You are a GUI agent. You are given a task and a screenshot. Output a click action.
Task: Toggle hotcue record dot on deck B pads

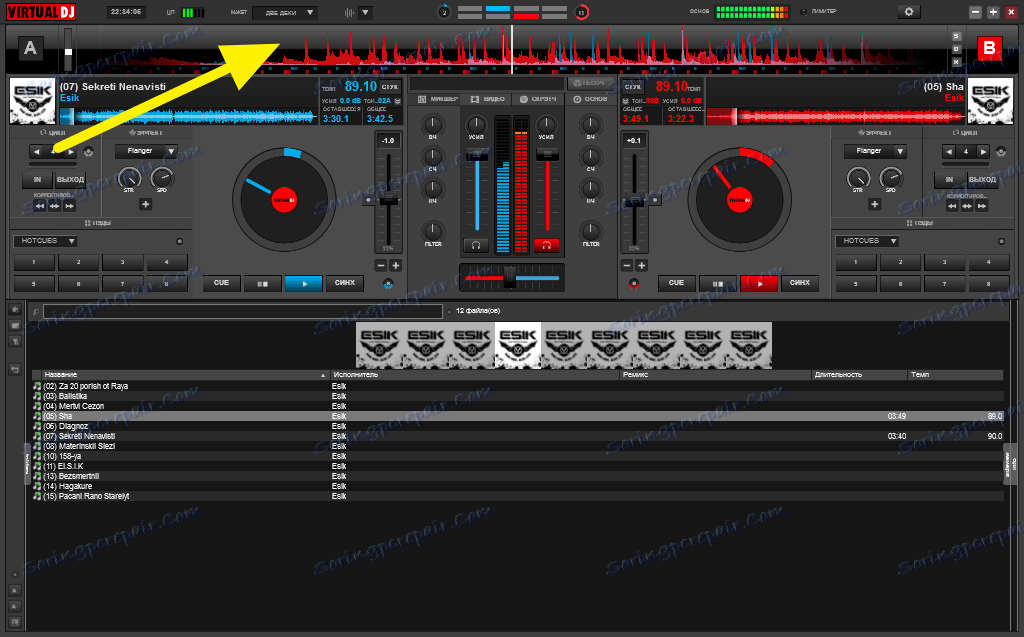1001,242
